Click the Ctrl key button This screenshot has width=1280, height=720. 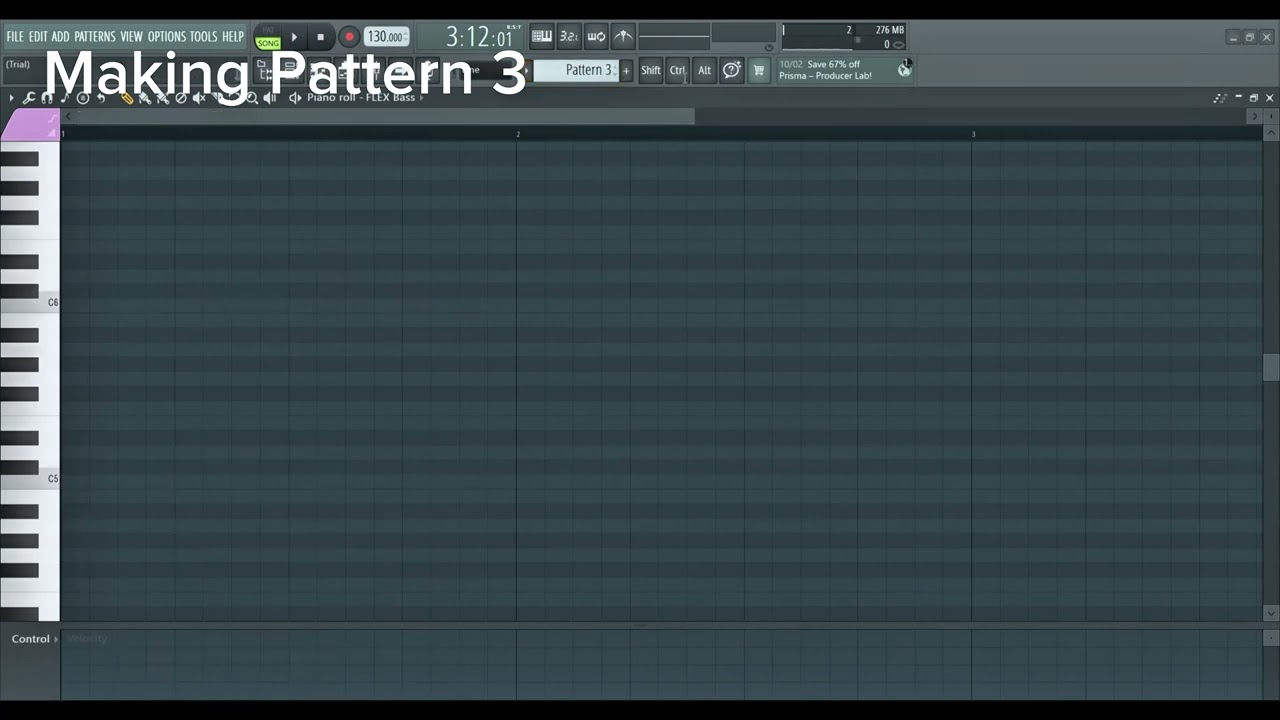678,70
